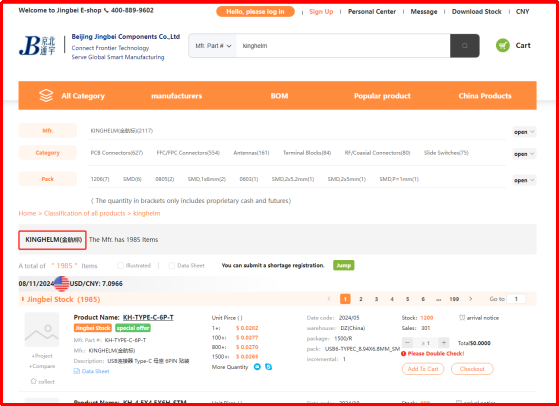This screenshot has width=560, height=406.
Task: Click the +Compare link
Action: [42, 366]
